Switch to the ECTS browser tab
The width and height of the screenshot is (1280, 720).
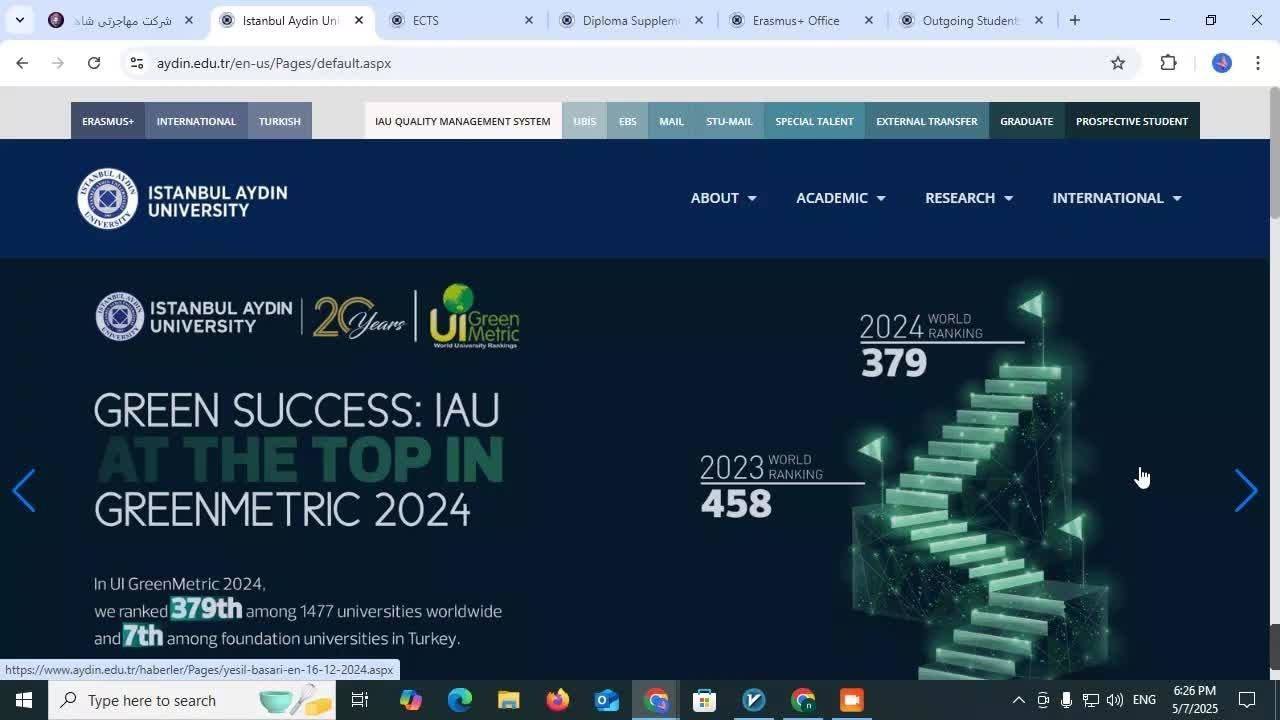tap(460, 20)
